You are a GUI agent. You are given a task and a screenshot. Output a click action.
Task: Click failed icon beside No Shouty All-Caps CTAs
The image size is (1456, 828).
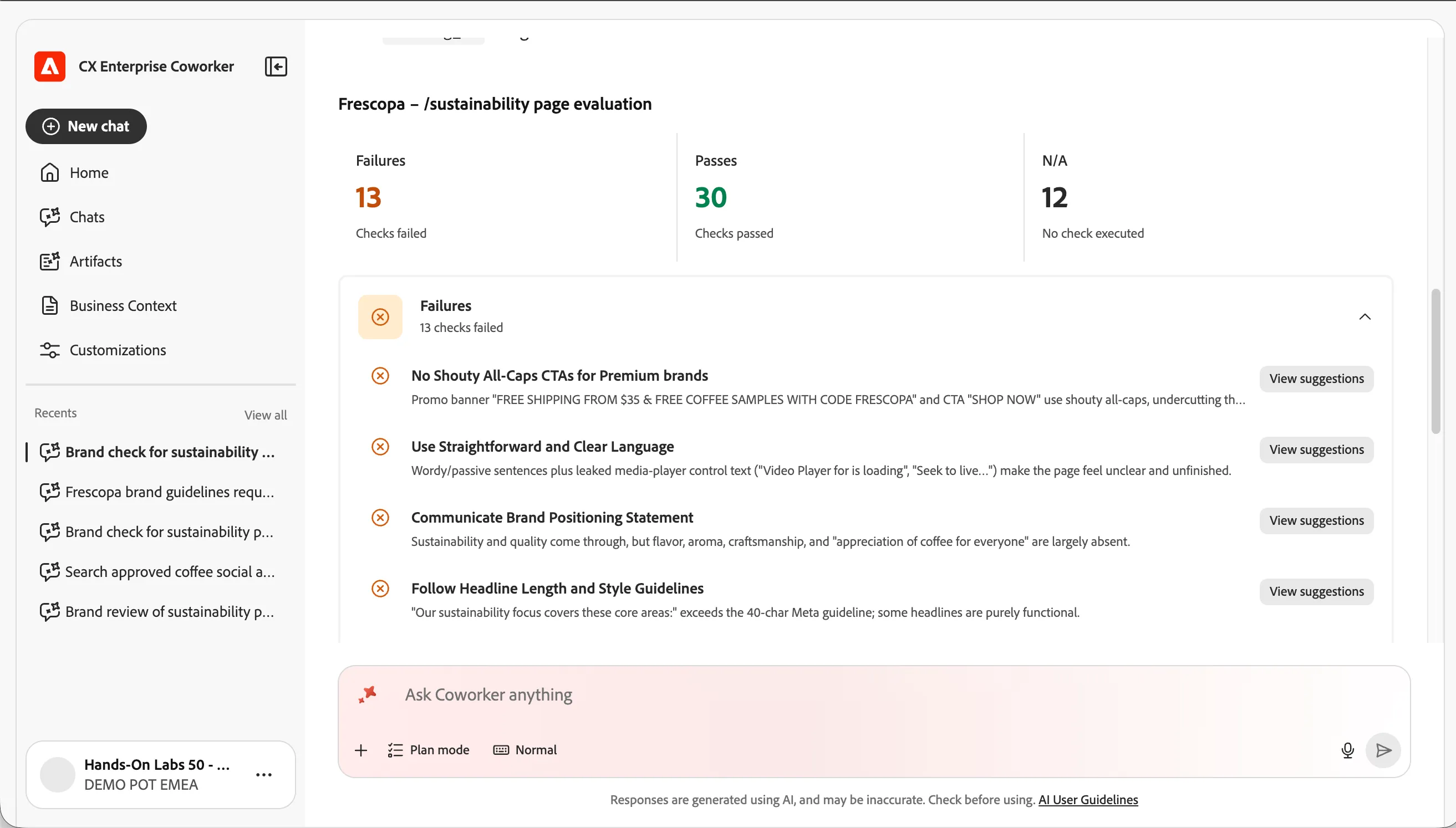tap(380, 376)
